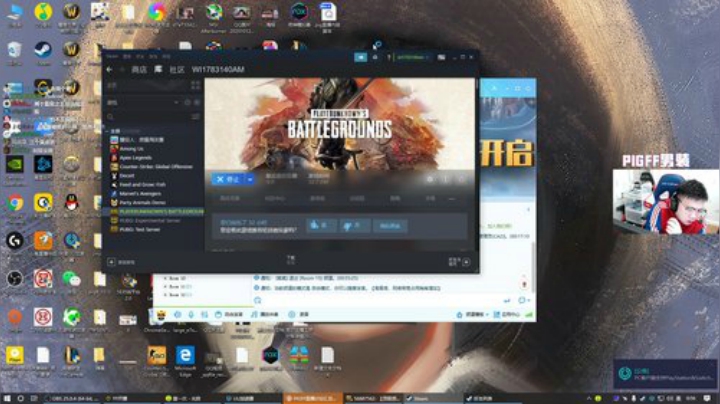Switch to Steam in taskbar
720x404 pixels.
[x=433, y=398]
